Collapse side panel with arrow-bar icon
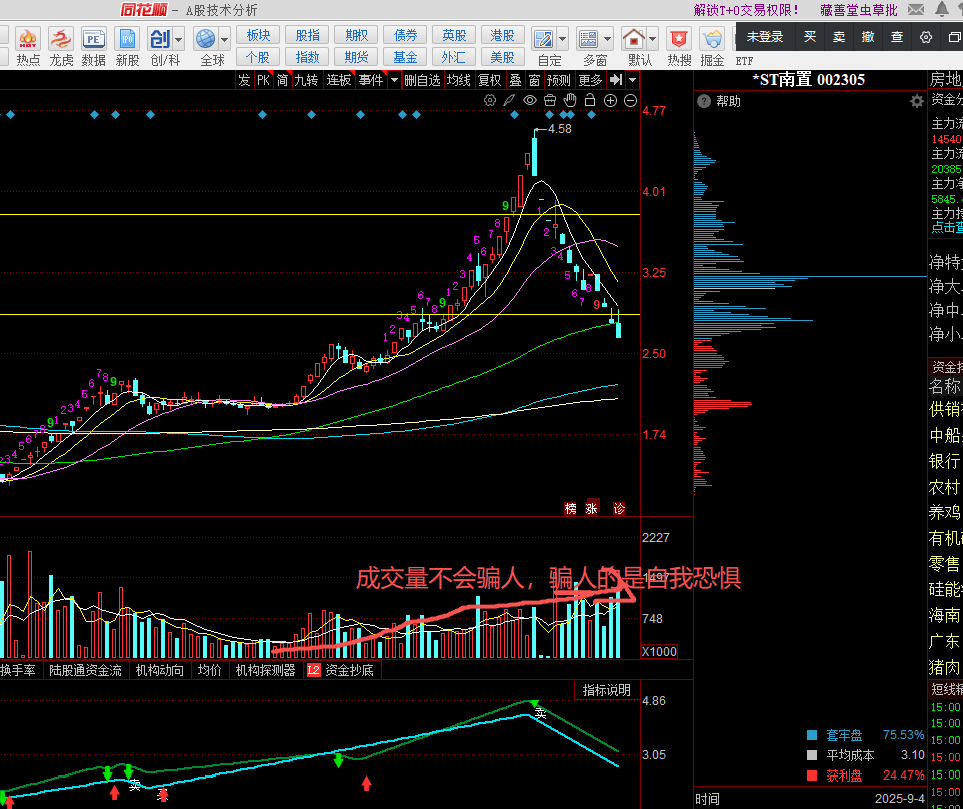 pyautogui.click(x=616, y=80)
